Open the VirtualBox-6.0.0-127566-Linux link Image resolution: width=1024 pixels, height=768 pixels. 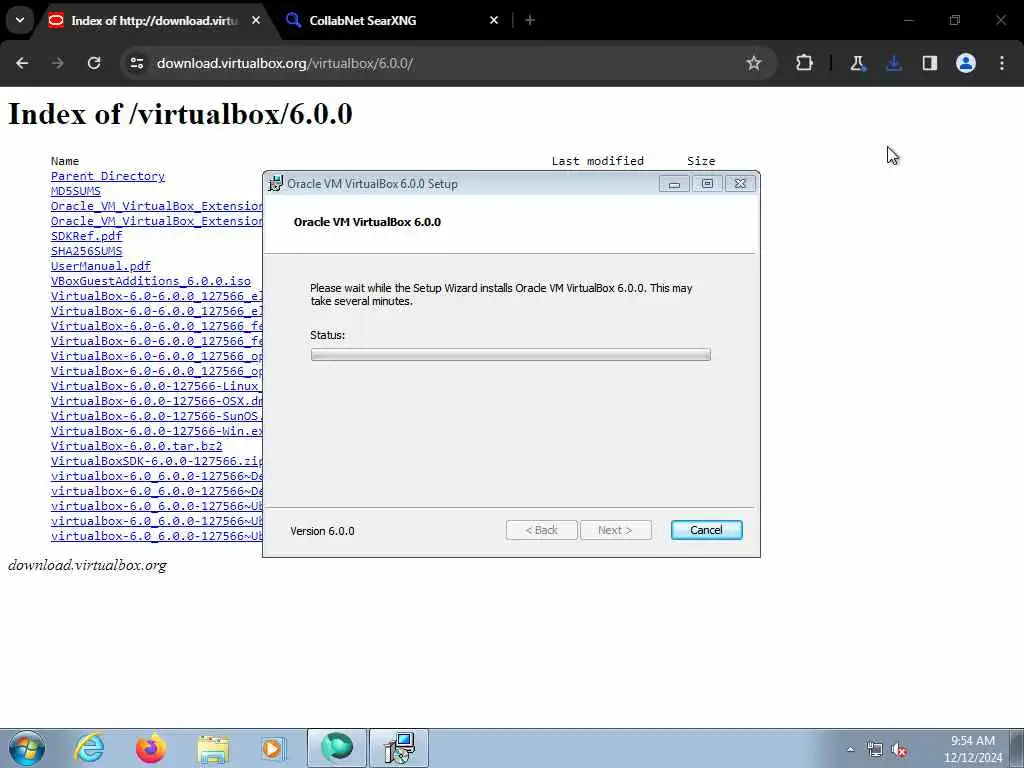[x=157, y=386]
